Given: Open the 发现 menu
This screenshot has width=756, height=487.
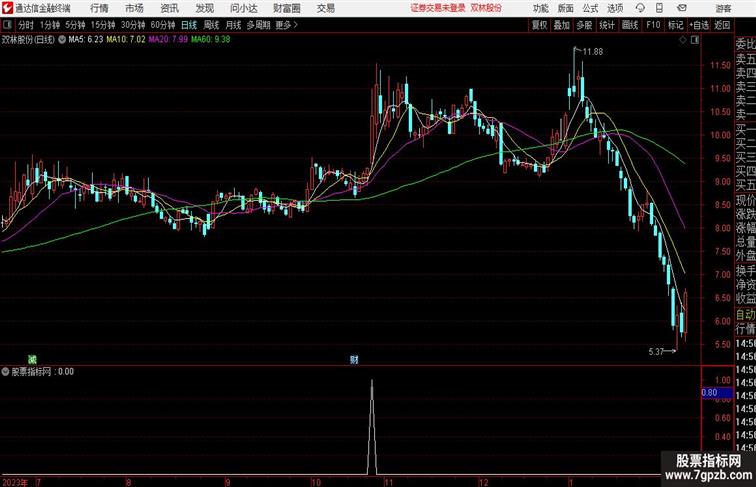Looking at the screenshot, I should click(204, 8).
